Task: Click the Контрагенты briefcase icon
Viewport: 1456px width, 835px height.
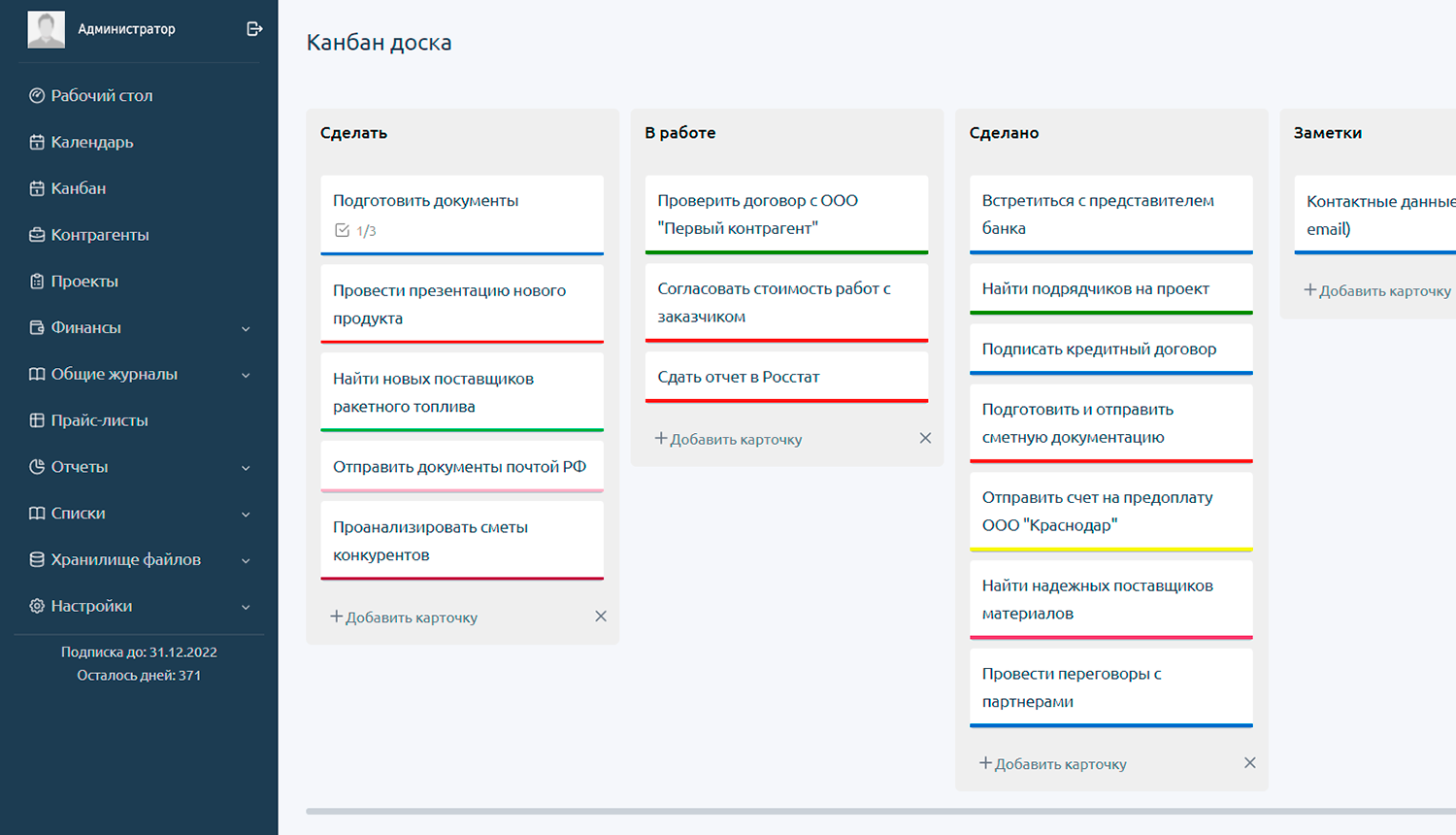Action: (x=37, y=235)
